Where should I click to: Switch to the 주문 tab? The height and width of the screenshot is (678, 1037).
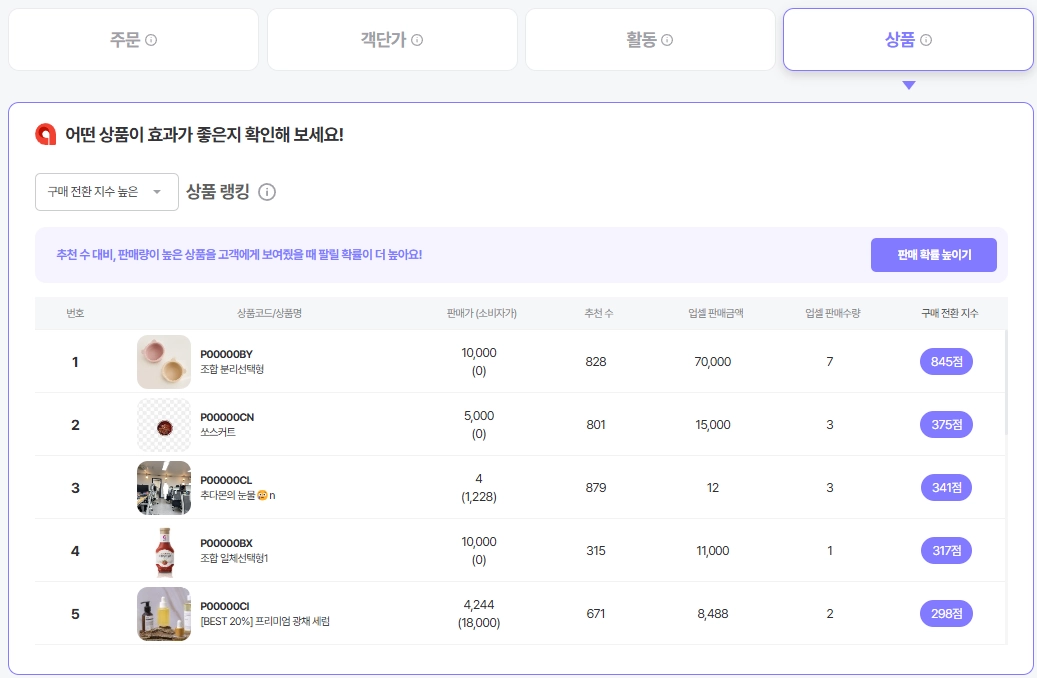pyautogui.click(x=133, y=40)
